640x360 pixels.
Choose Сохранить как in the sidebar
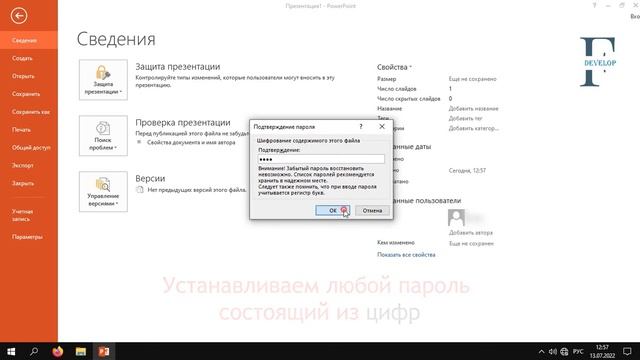[x=29, y=112]
